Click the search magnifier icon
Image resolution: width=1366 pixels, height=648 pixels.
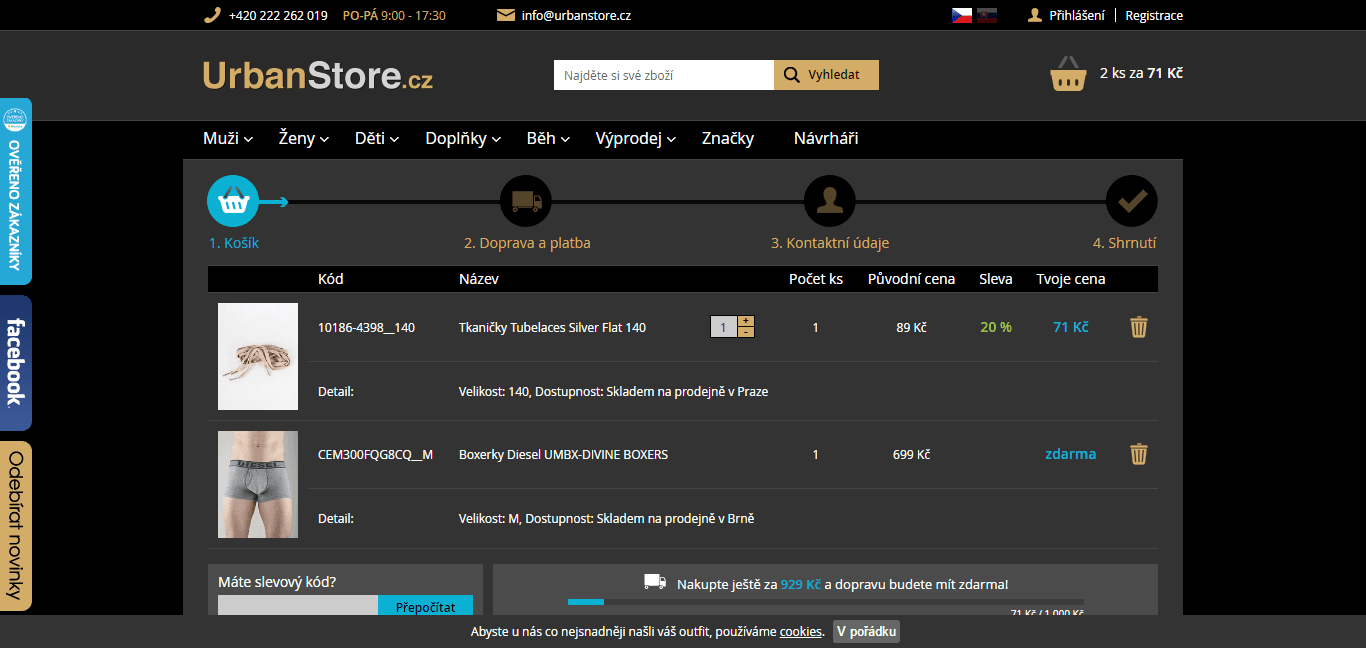[x=791, y=75]
